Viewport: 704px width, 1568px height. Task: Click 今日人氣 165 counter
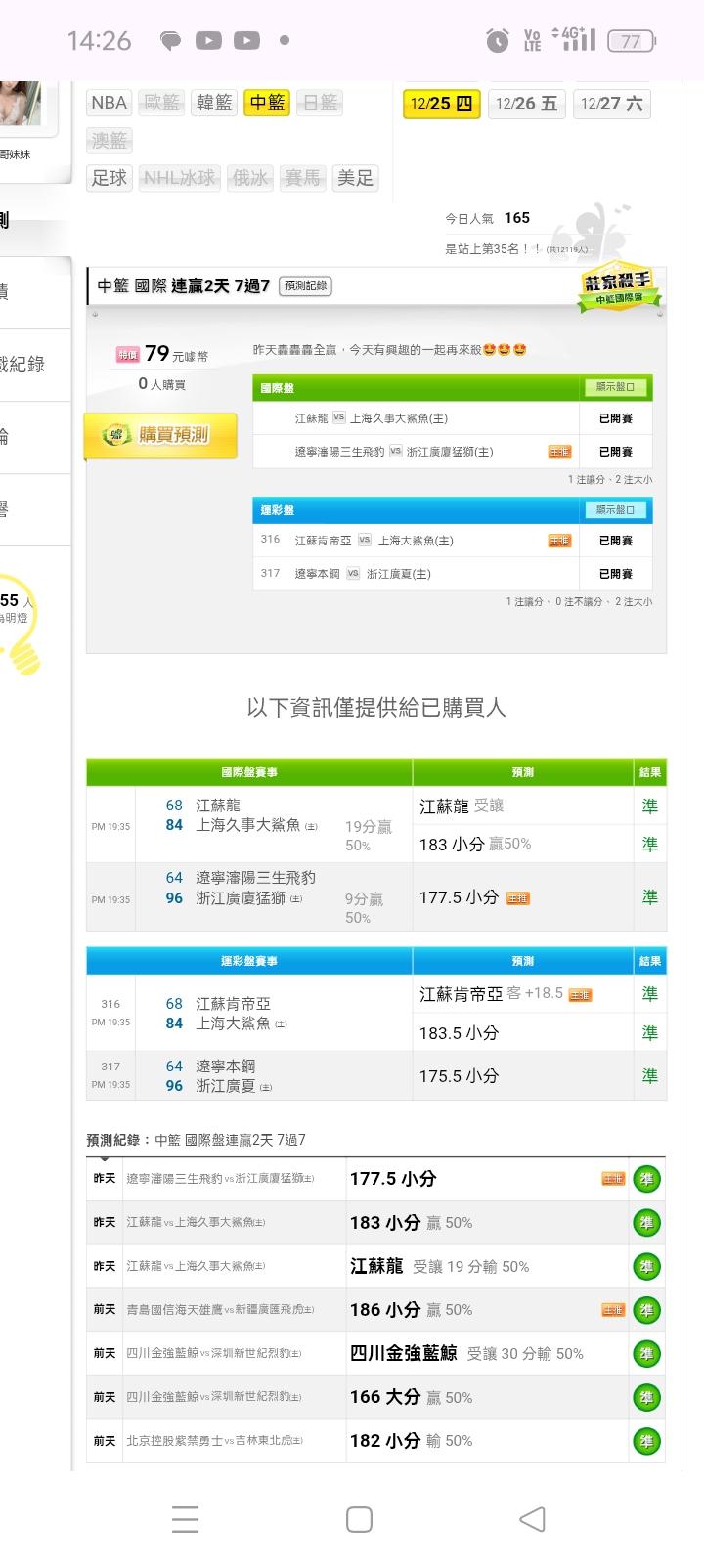[x=487, y=218]
